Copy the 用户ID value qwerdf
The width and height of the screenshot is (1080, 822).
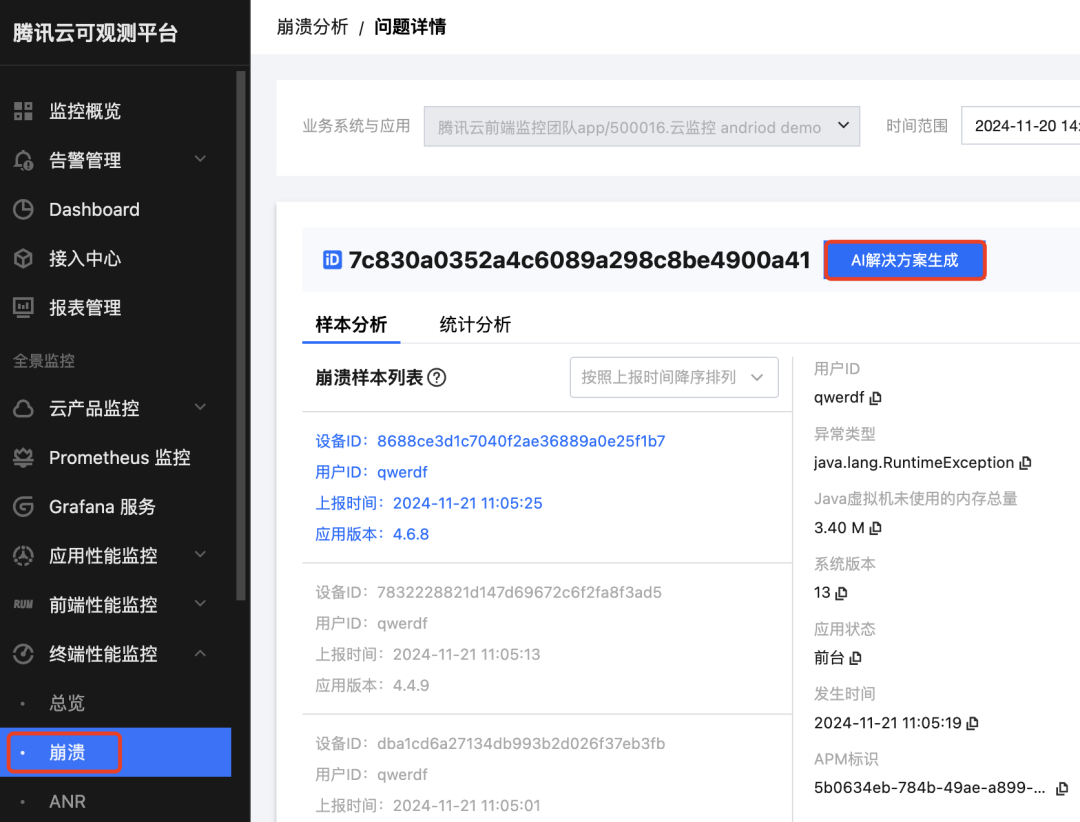875,398
